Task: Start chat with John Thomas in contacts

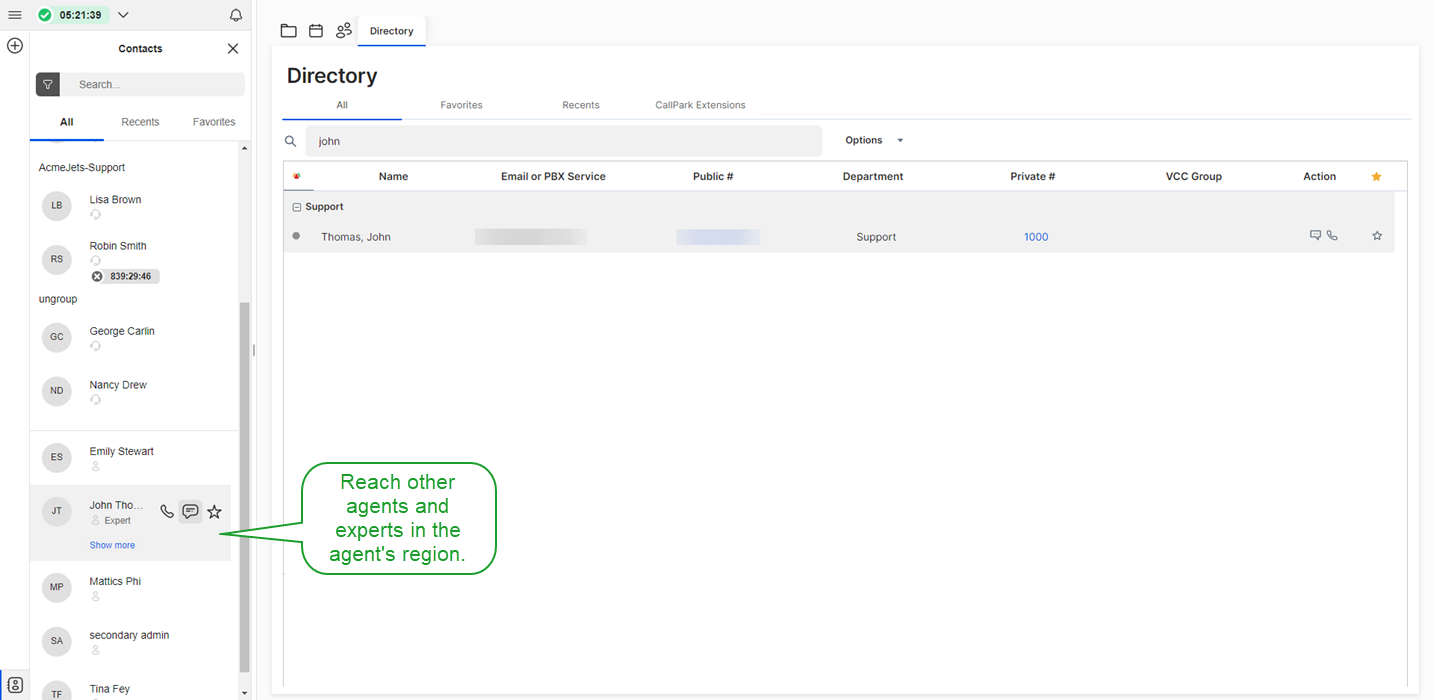Action: point(190,512)
